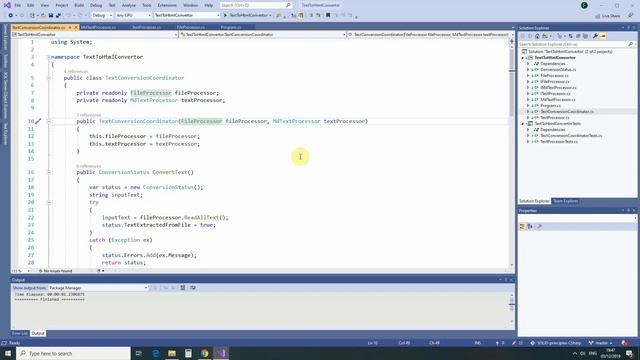Viewport: 640px width, 360px height.
Task: Open the startup project dropdown
Action: (187, 16)
